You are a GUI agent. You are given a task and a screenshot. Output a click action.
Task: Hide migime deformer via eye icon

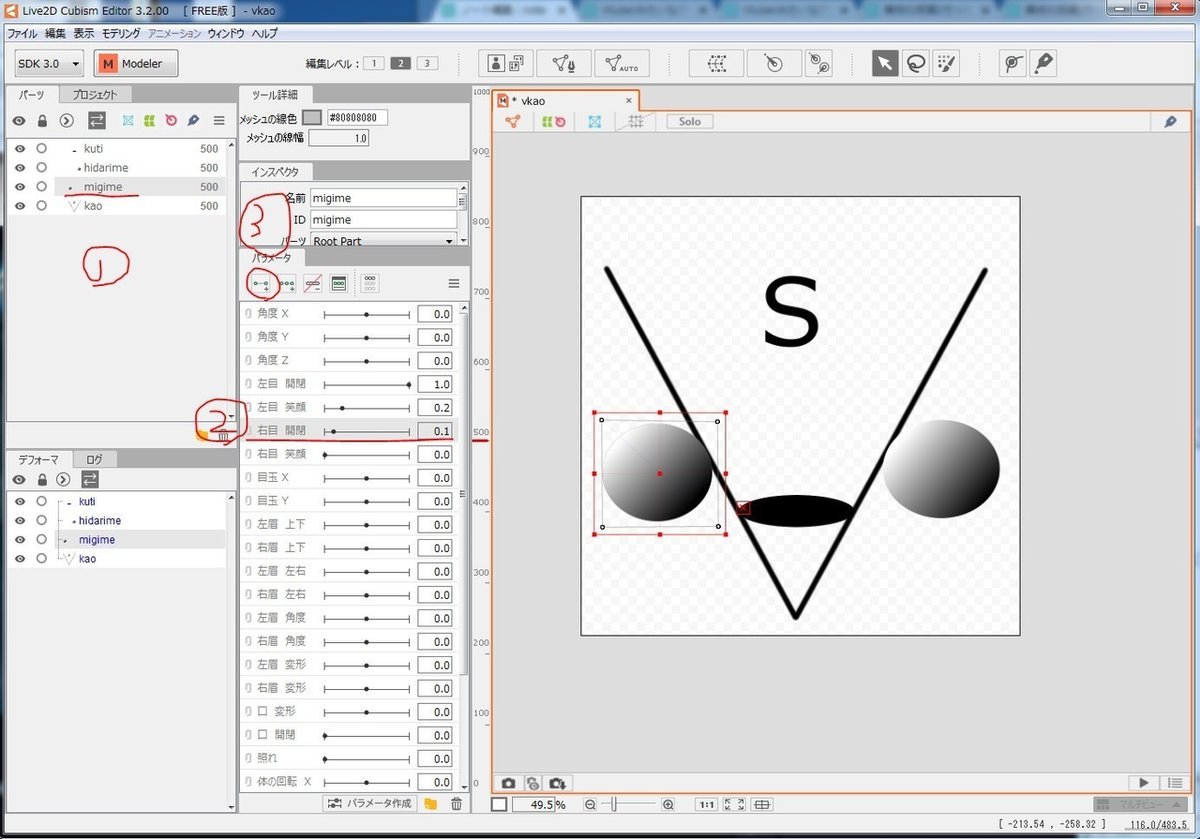(19, 540)
